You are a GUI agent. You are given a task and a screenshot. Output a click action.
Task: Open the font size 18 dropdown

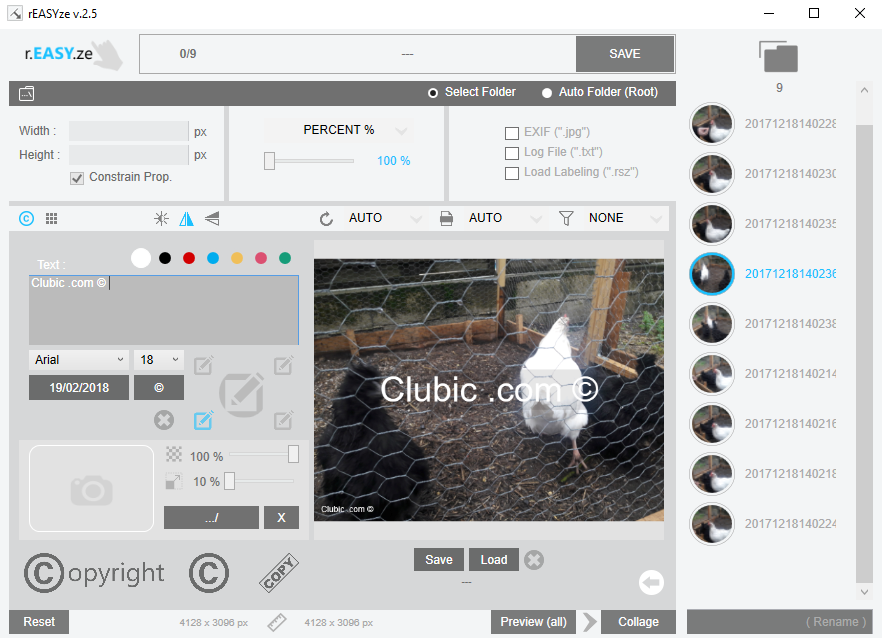click(x=159, y=360)
